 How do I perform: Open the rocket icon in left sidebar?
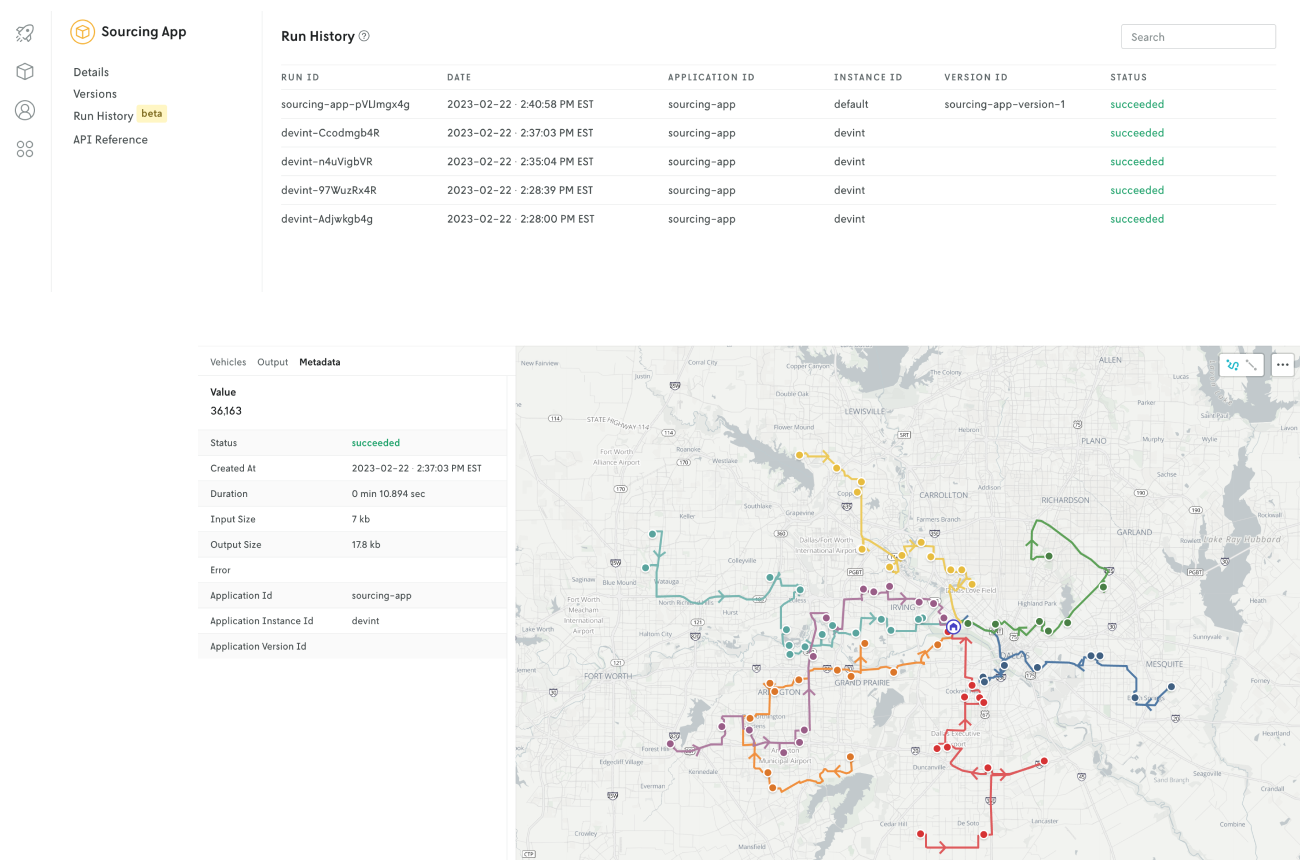point(25,33)
